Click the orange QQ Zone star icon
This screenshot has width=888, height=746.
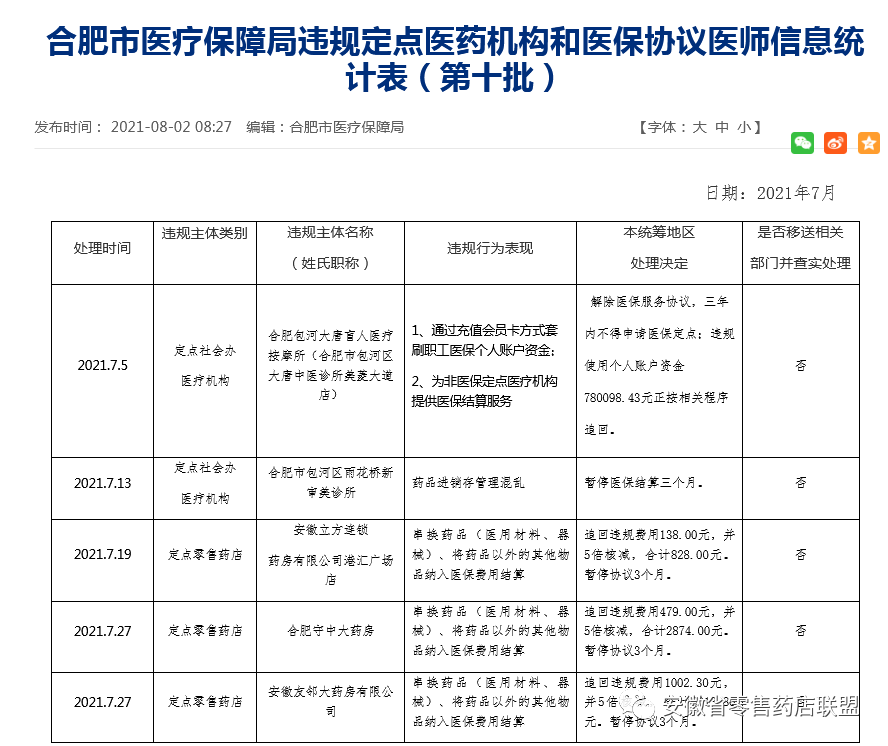tap(868, 143)
